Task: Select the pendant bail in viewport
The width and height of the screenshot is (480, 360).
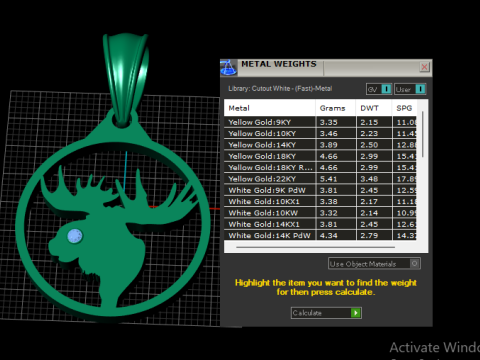Action: 126,78
